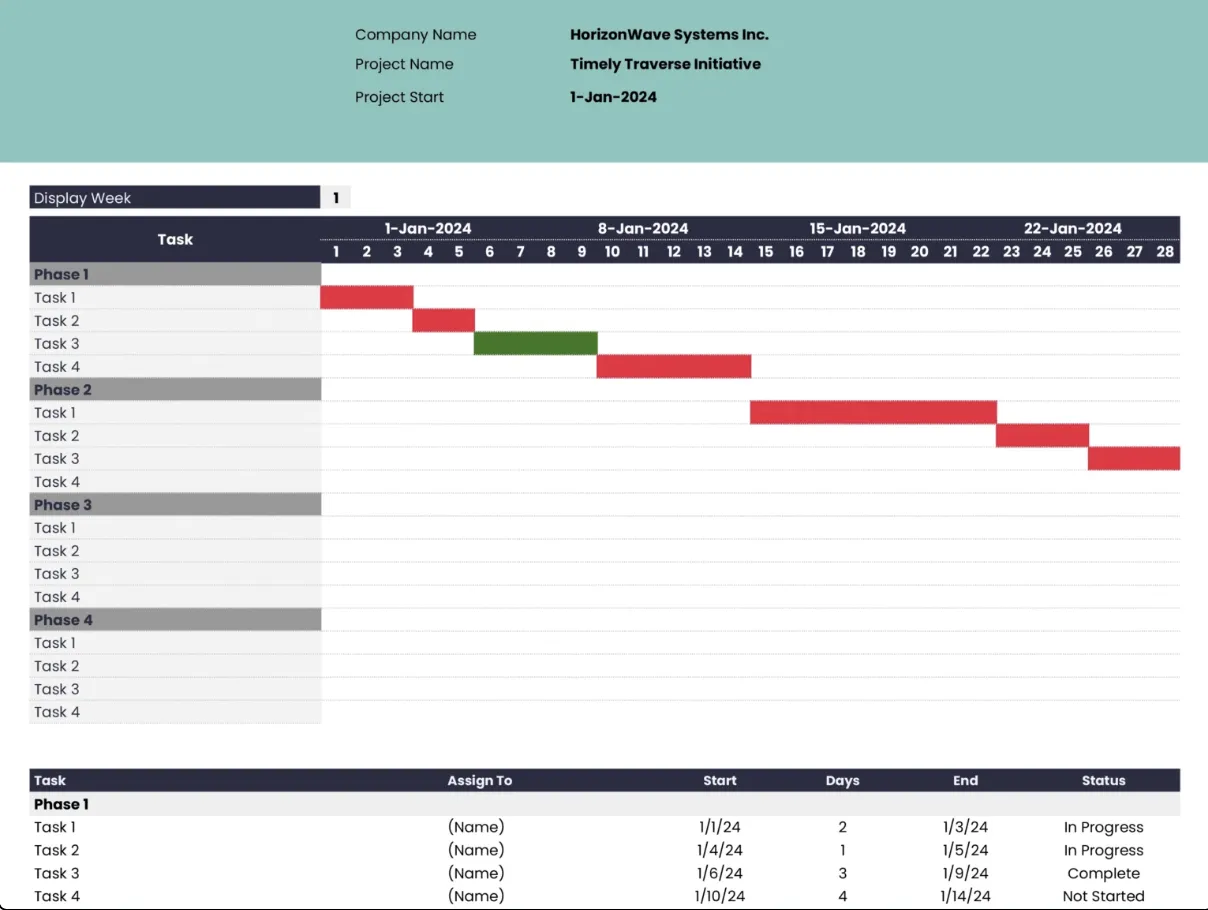Click the 1/1/24 start date cell
Image resolution: width=1208 pixels, height=910 pixels.
coord(720,827)
